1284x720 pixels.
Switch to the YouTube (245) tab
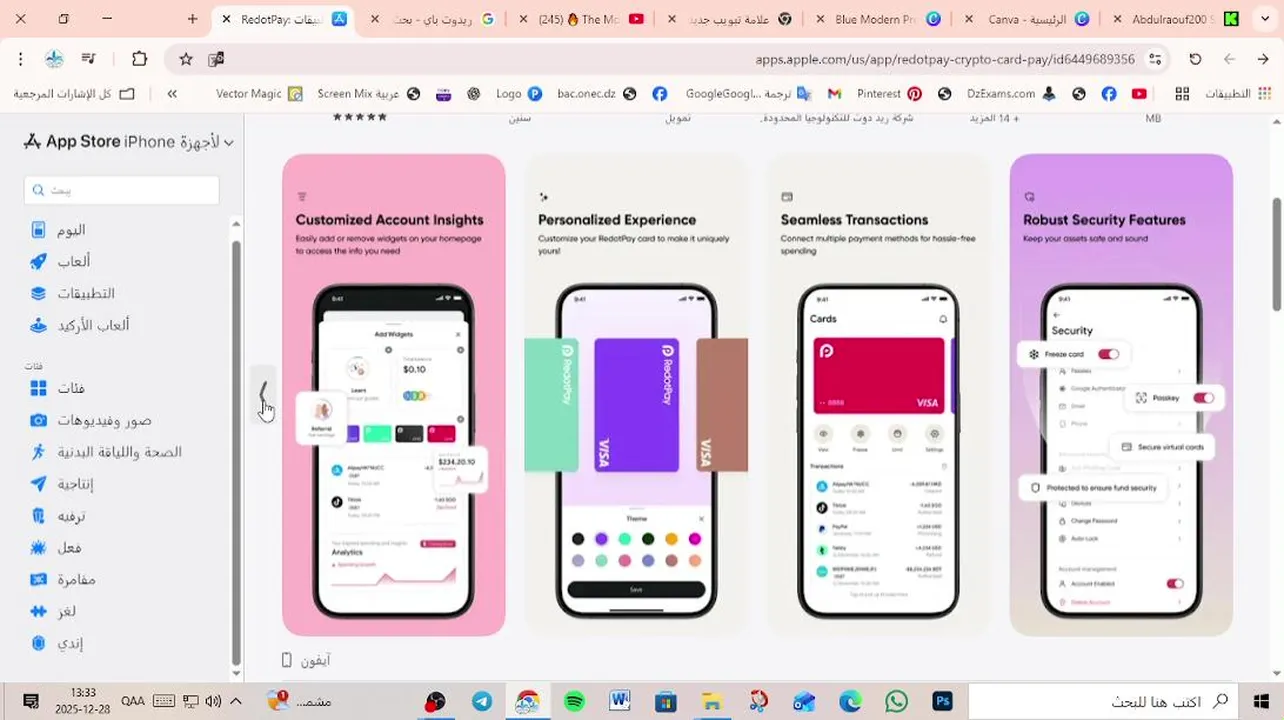(583, 19)
